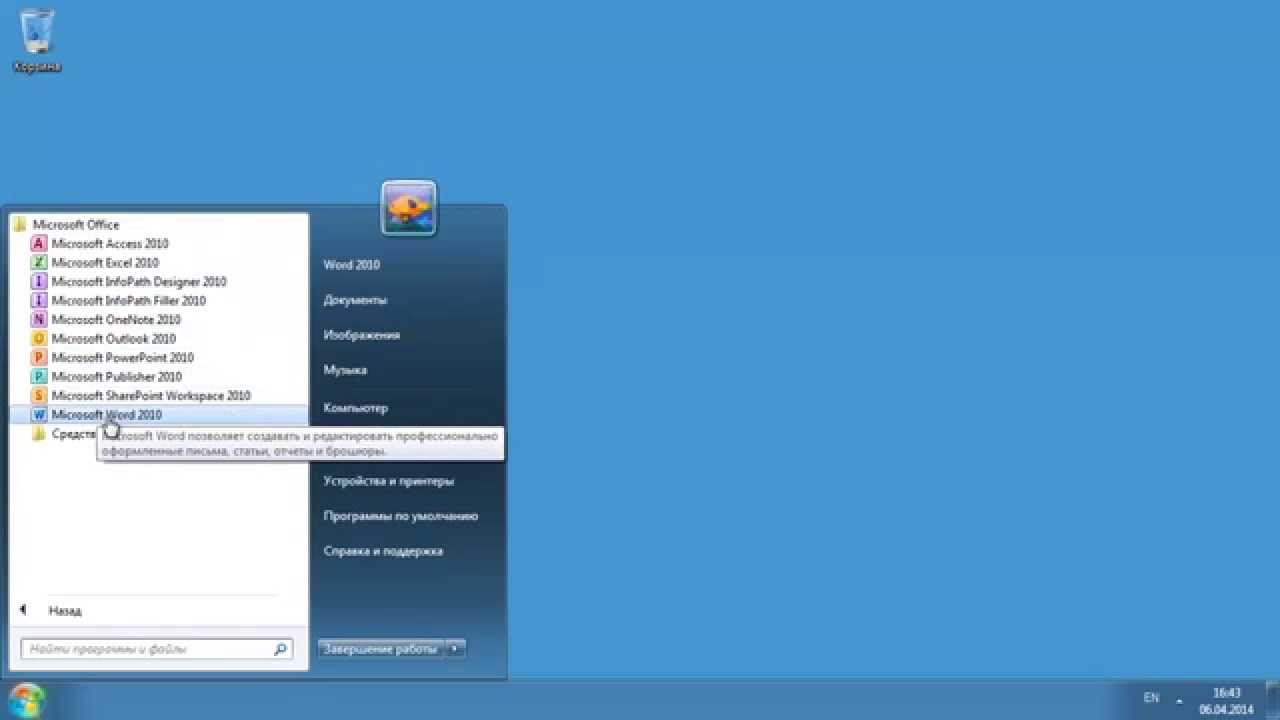Click the Microsoft Outlook 2010 icon
Screen dimensions: 1280x720
(x=39, y=338)
